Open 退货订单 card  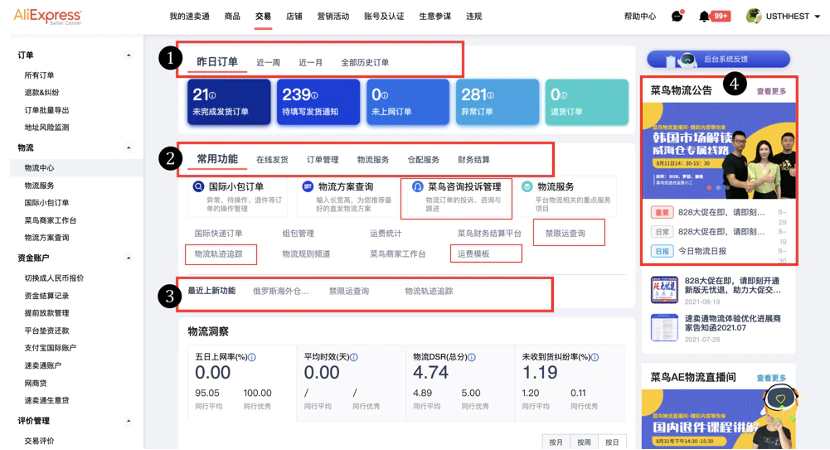587,102
